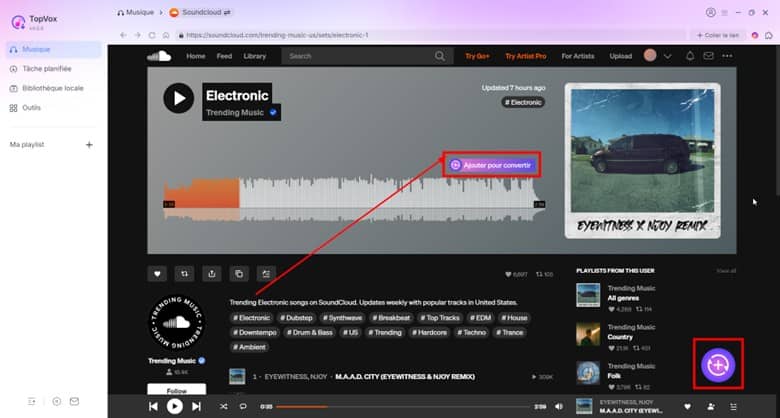Click Try Go+ link
The width and height of the screenshot is (780, 418).
tap(478, 56)
